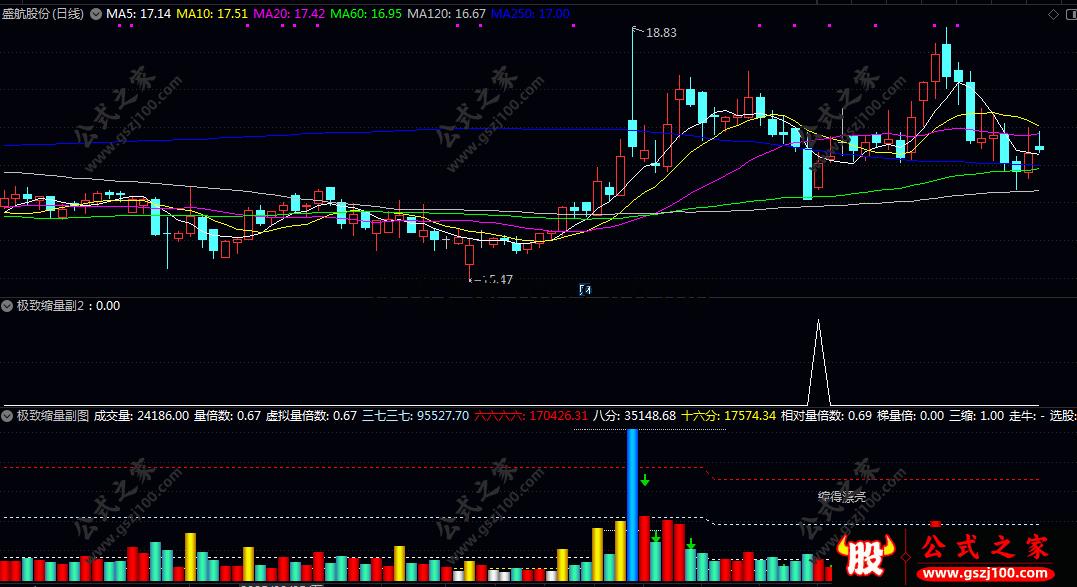This screenshot has height=587, width=1077.
Task: Click the yellow 十六分: 17574.34 value
Action: click(728, 416)
